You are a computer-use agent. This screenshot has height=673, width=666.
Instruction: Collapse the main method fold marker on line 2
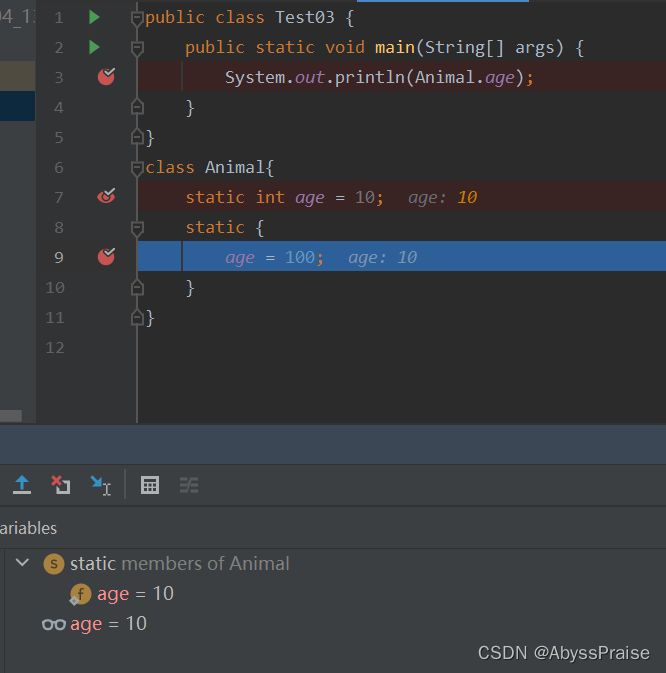(x=137, y=48)
